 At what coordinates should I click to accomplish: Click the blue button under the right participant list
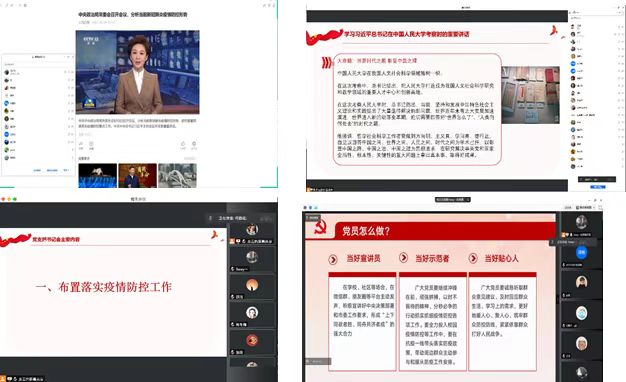[x=597, y=187]
